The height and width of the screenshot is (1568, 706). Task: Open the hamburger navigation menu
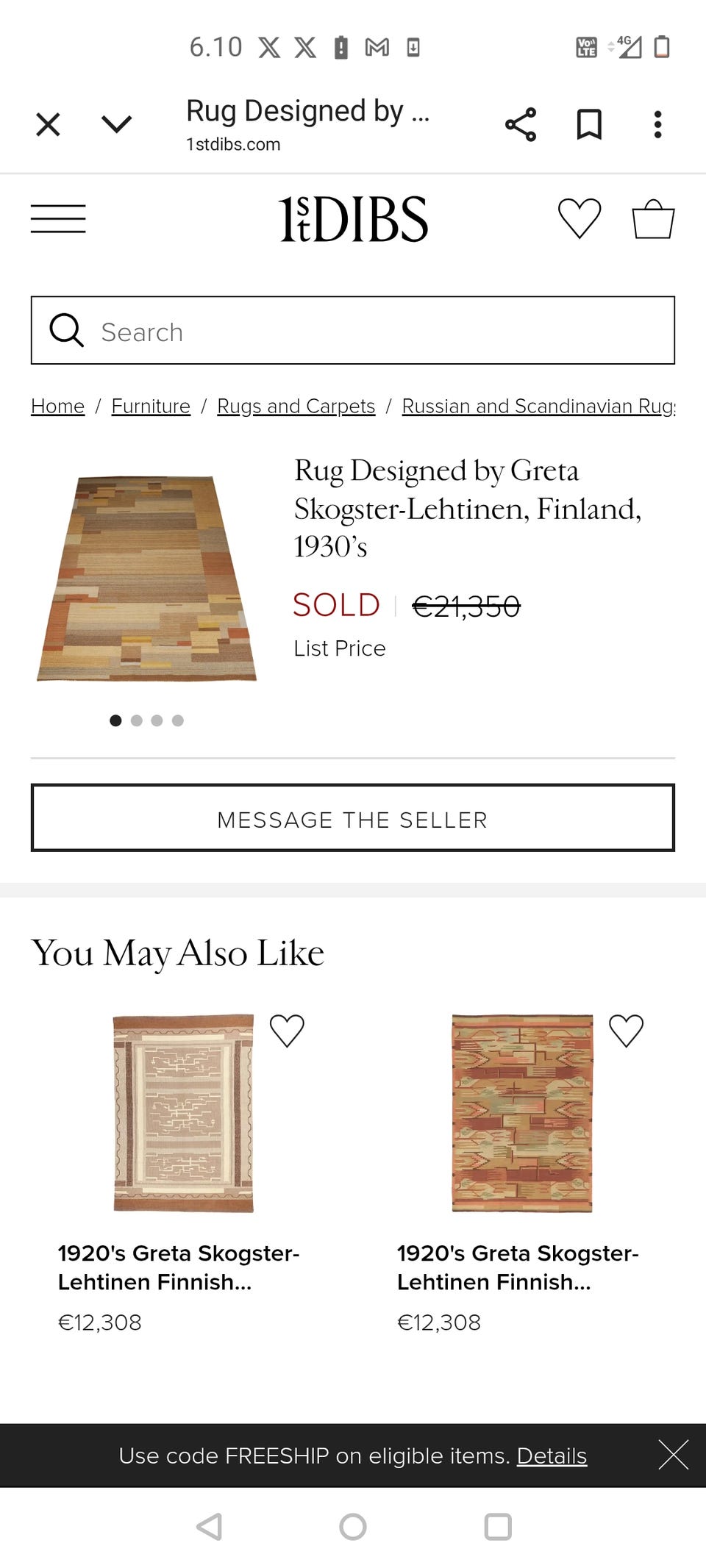pyautogui.click(x=58, y=219)
